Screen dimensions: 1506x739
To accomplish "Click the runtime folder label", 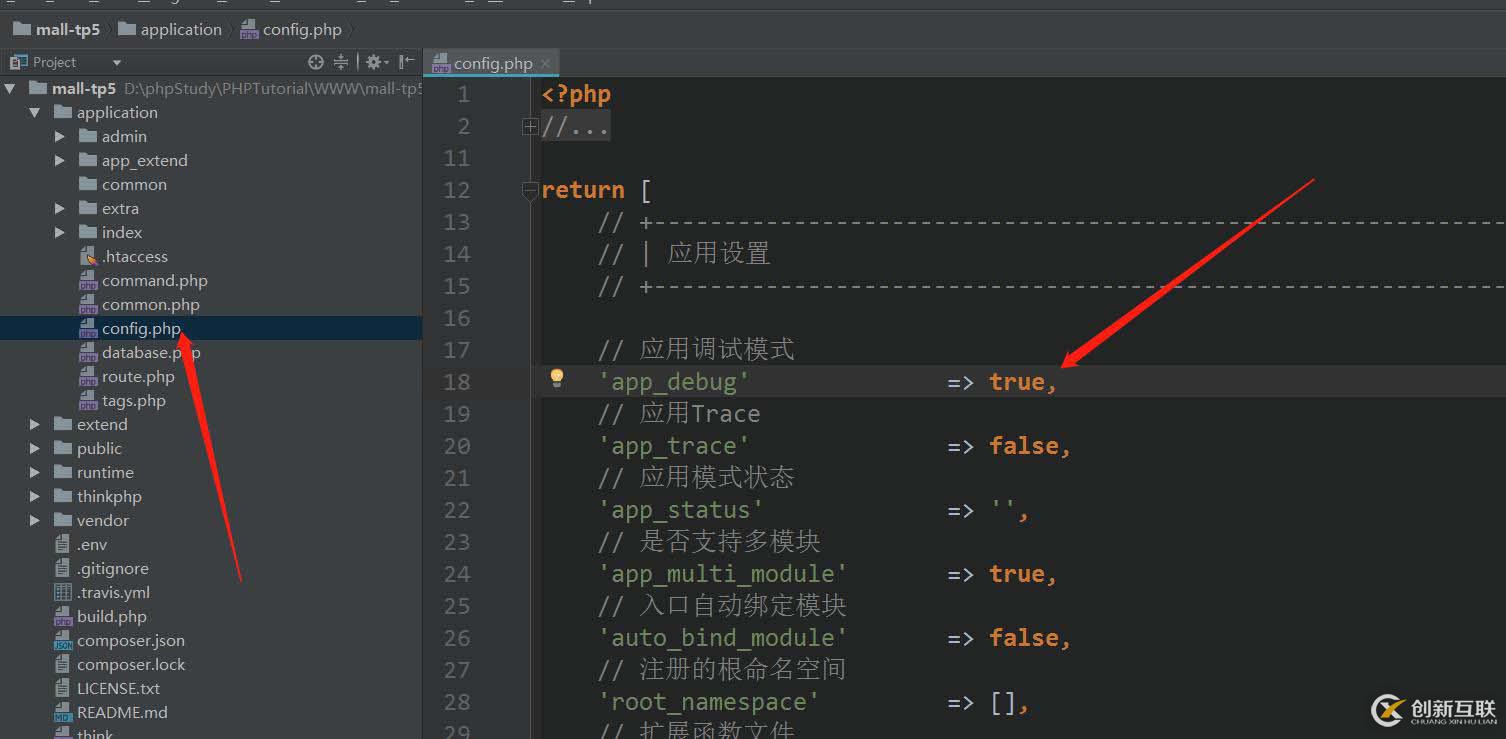I will (105, 472).
